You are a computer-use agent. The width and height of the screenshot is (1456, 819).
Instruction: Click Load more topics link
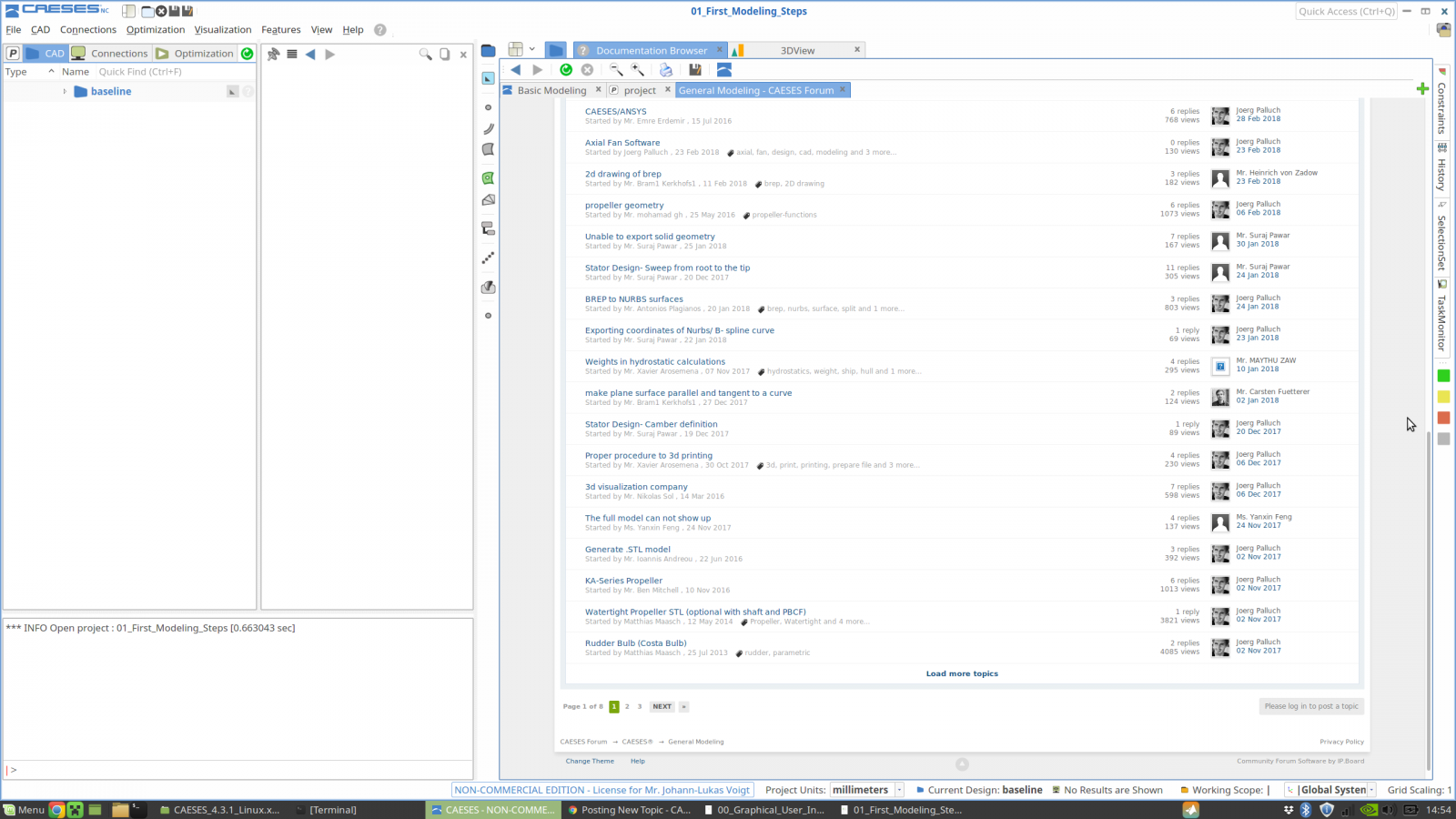962,674
